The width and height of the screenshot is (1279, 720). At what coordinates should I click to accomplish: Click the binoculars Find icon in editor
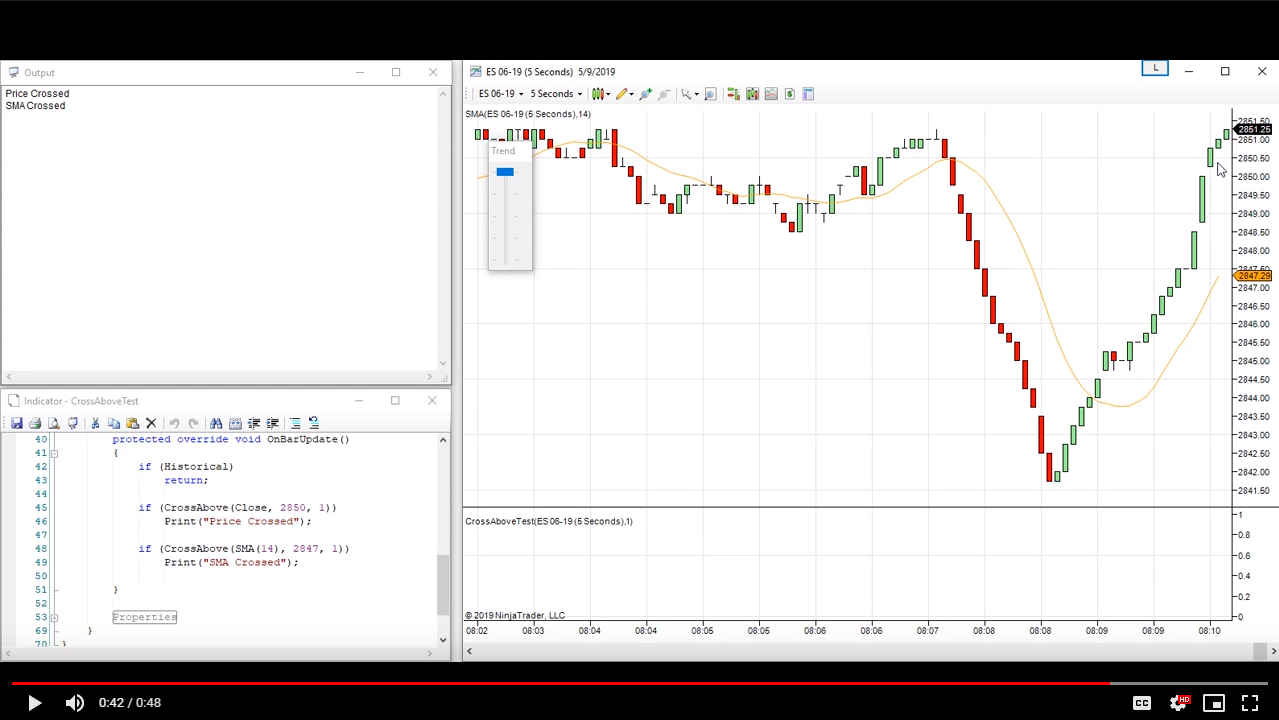(215, 423)
